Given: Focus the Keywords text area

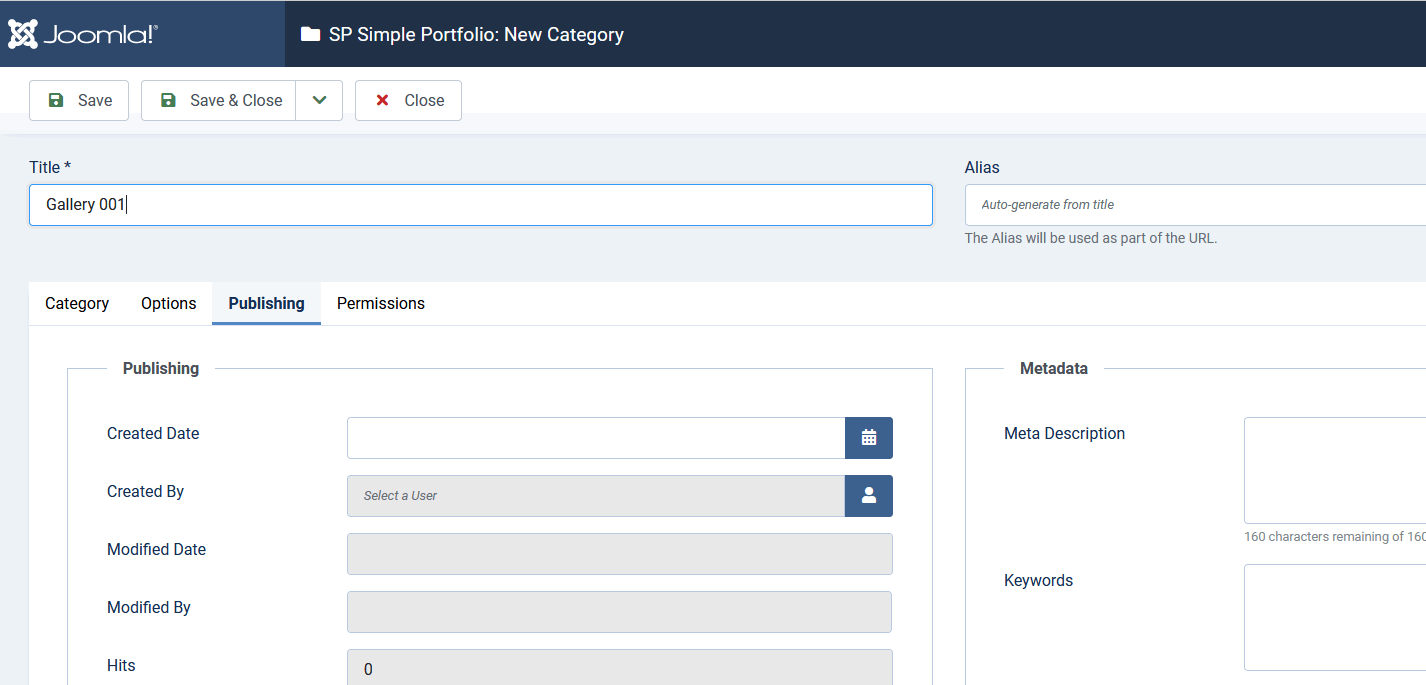Looking at the screenshot, I should coord(1334,617).
